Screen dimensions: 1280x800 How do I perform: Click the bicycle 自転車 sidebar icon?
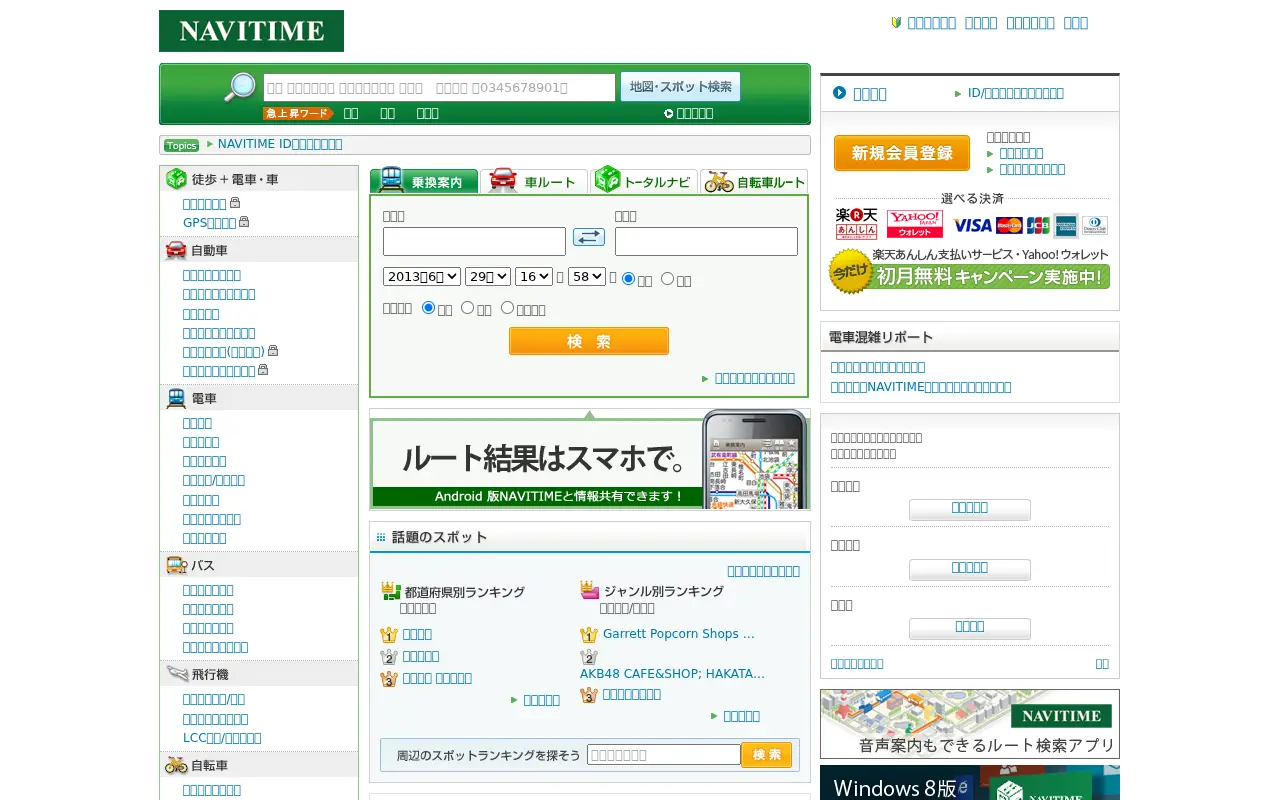click(x=176, y=765)
